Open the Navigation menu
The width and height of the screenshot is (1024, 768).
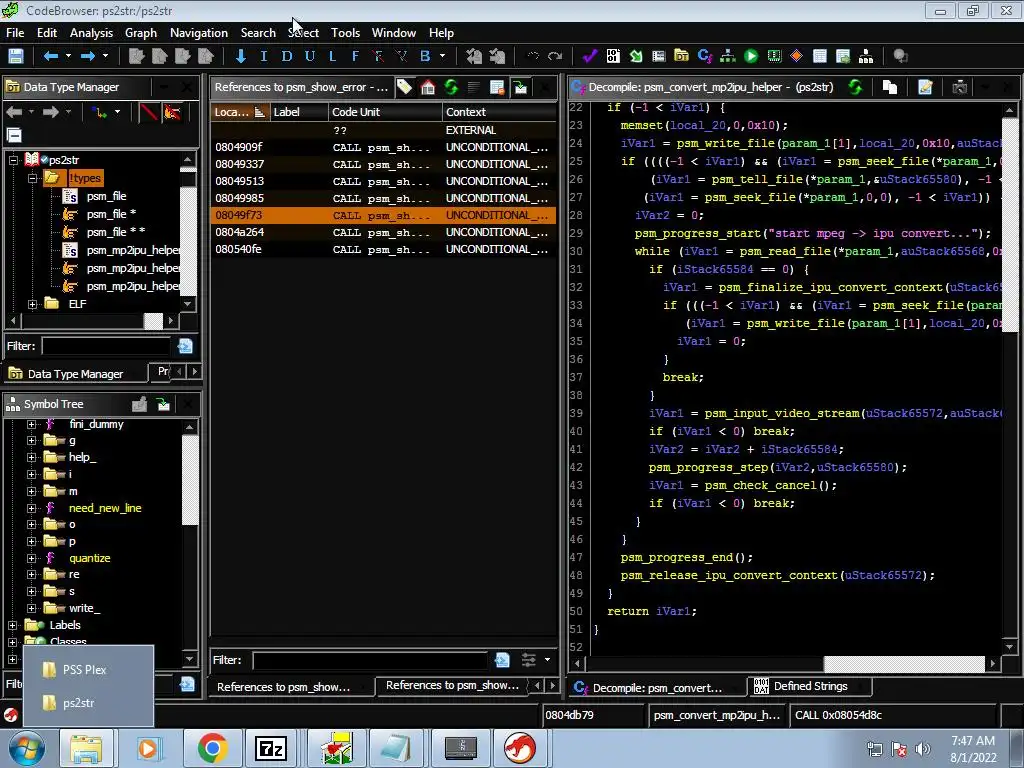point(199,33)
